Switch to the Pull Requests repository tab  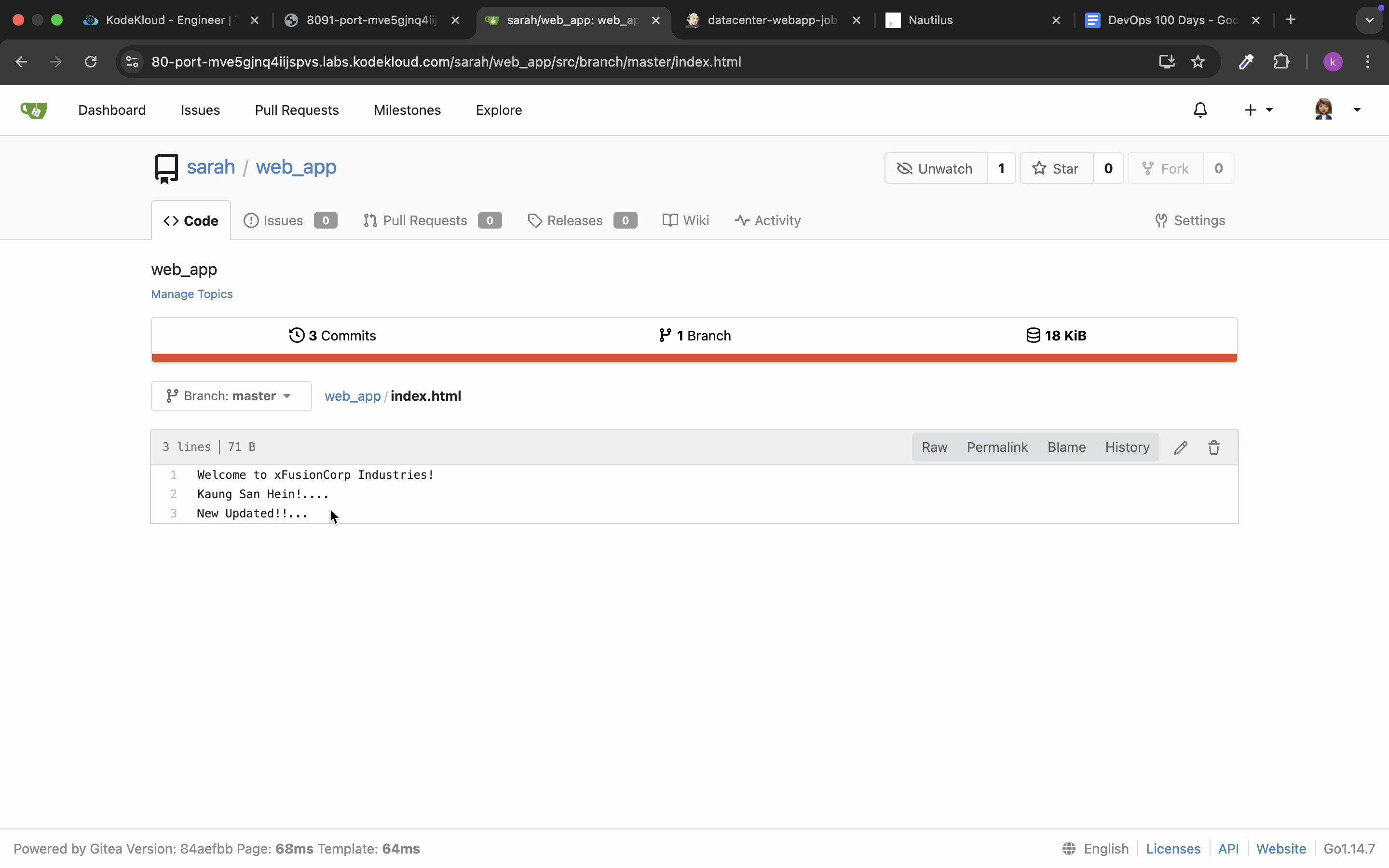point(425,220)
